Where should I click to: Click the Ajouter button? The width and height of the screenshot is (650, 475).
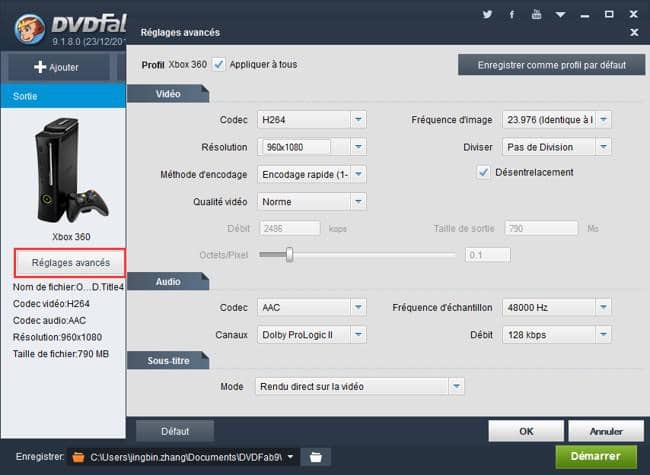point(58,67)
